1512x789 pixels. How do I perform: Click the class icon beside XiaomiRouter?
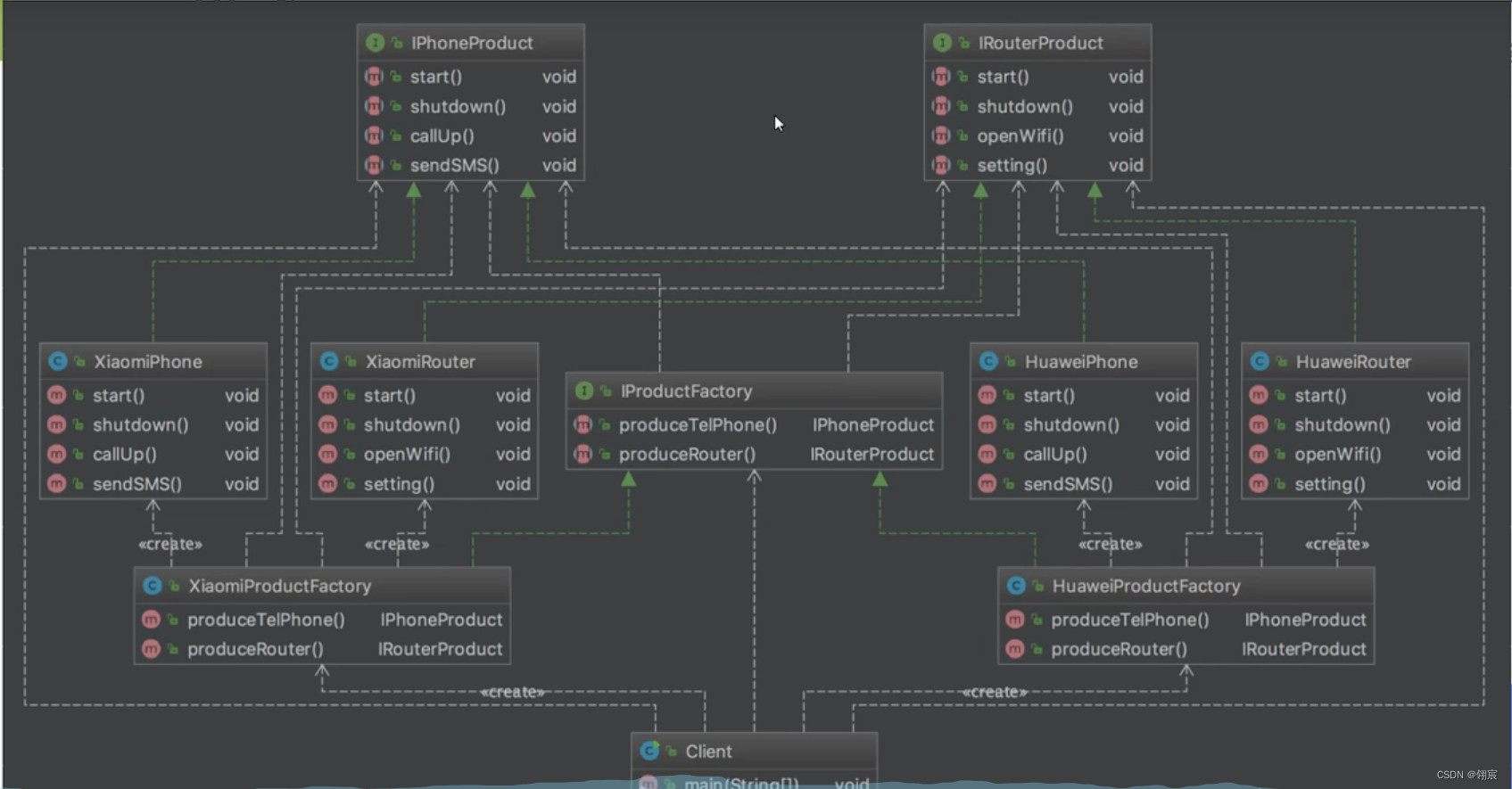coord(329,361)
